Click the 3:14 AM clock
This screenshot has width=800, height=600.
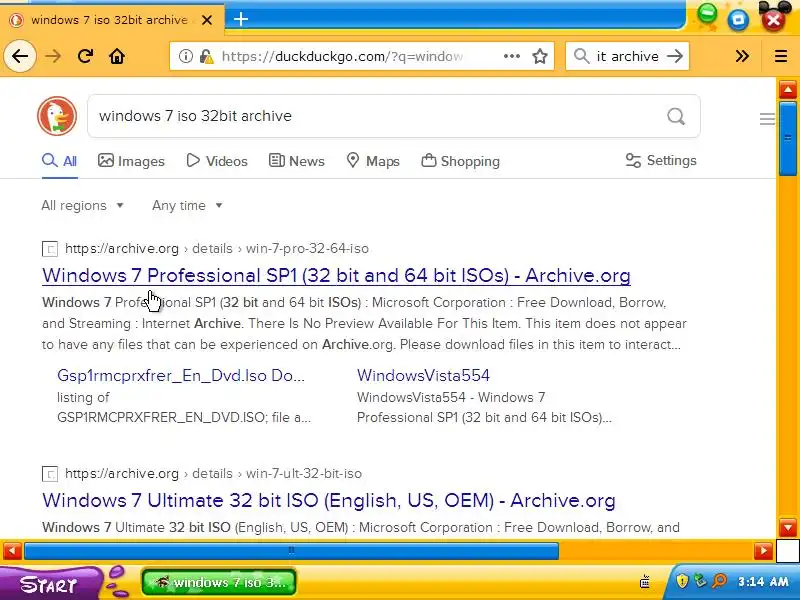tap(763, 581)
